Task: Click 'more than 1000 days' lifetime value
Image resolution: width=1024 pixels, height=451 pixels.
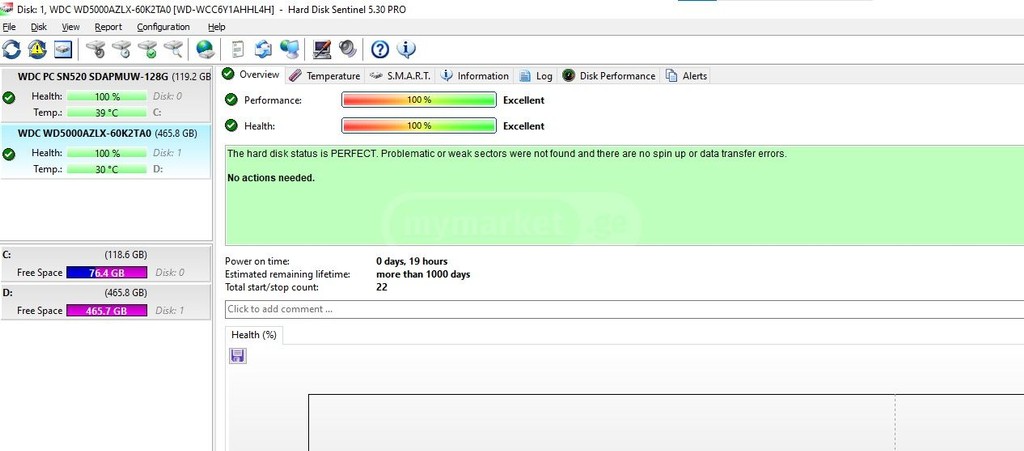Action: pos(423,274)
